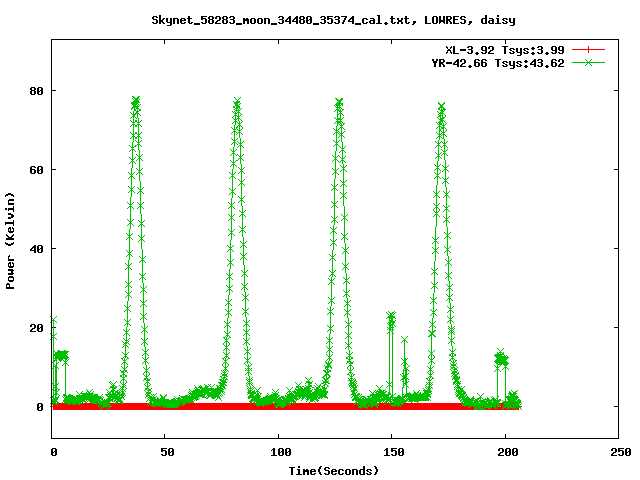Click the x-axis tick label 200
This screenshot has height=480, width=640.
point(507,452)
